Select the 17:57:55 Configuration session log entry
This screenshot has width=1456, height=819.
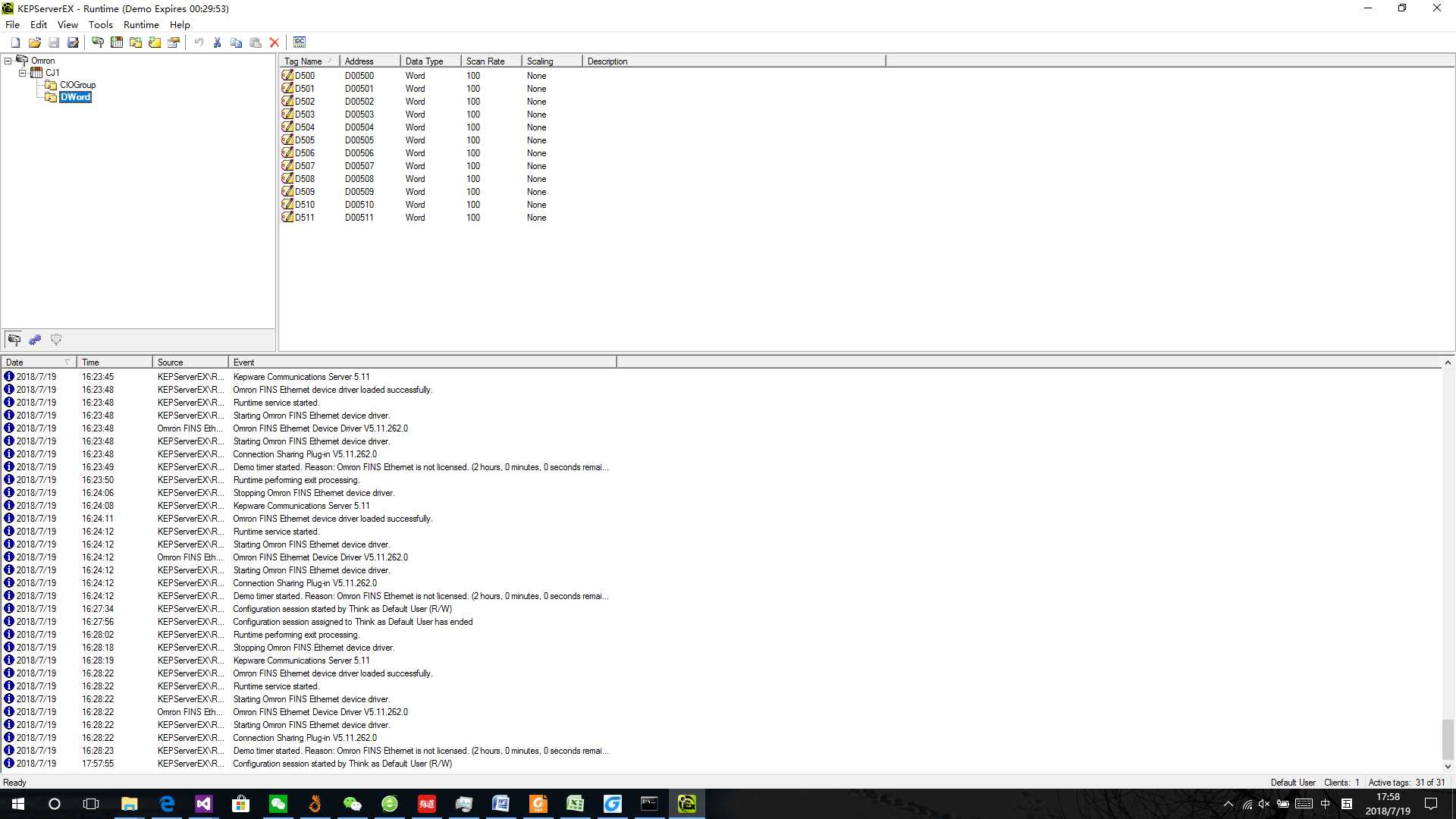309,764
